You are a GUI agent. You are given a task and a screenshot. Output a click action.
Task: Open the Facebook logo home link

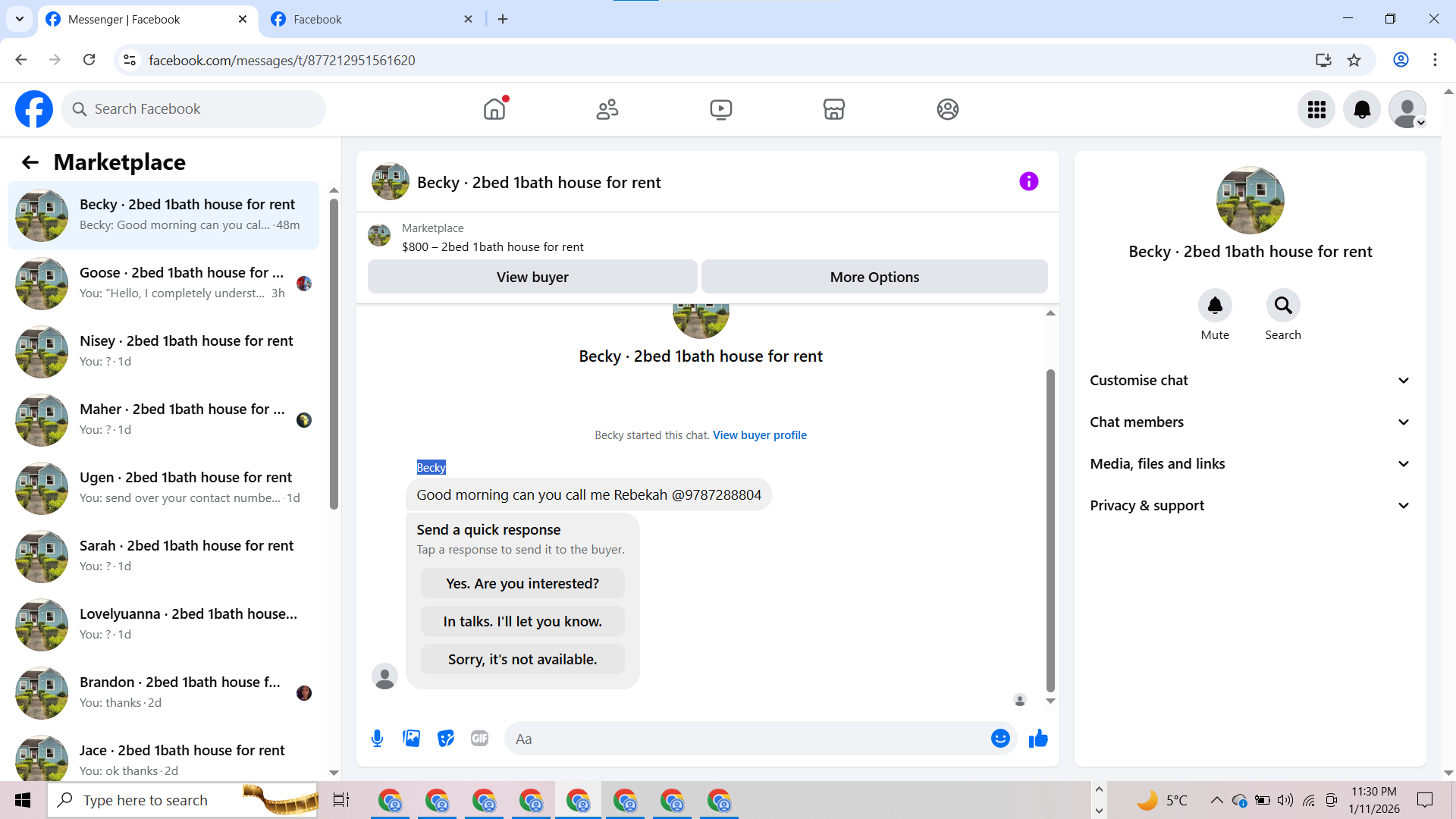coord(34,109)
